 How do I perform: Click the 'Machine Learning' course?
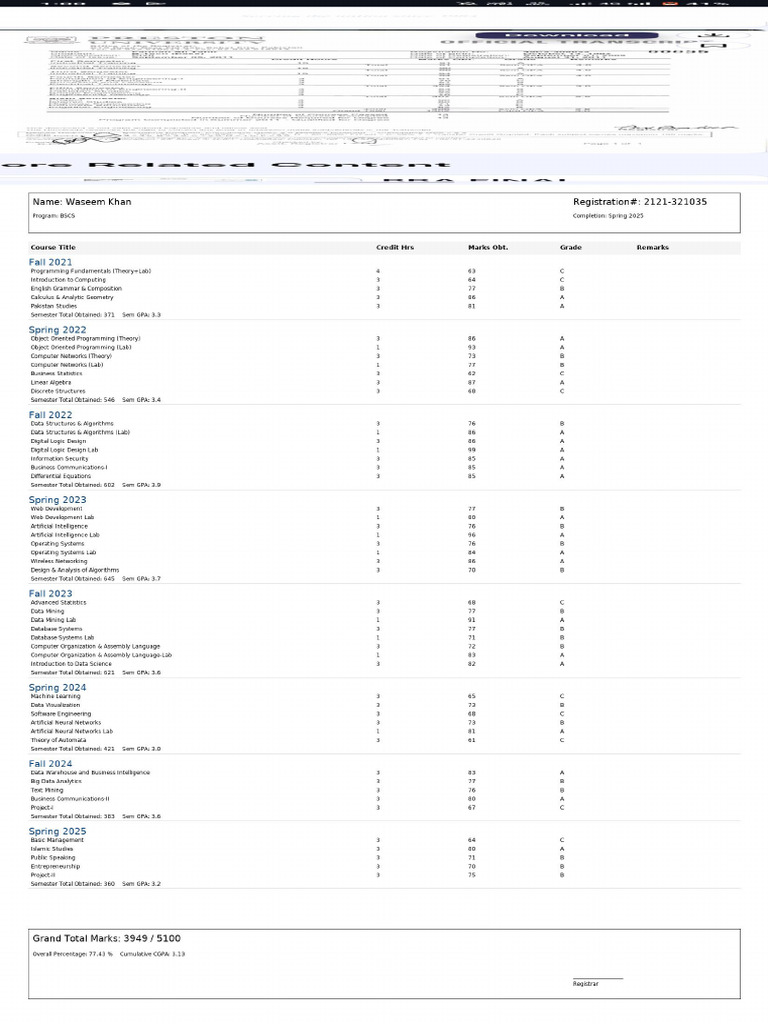(x=55, y=697)
